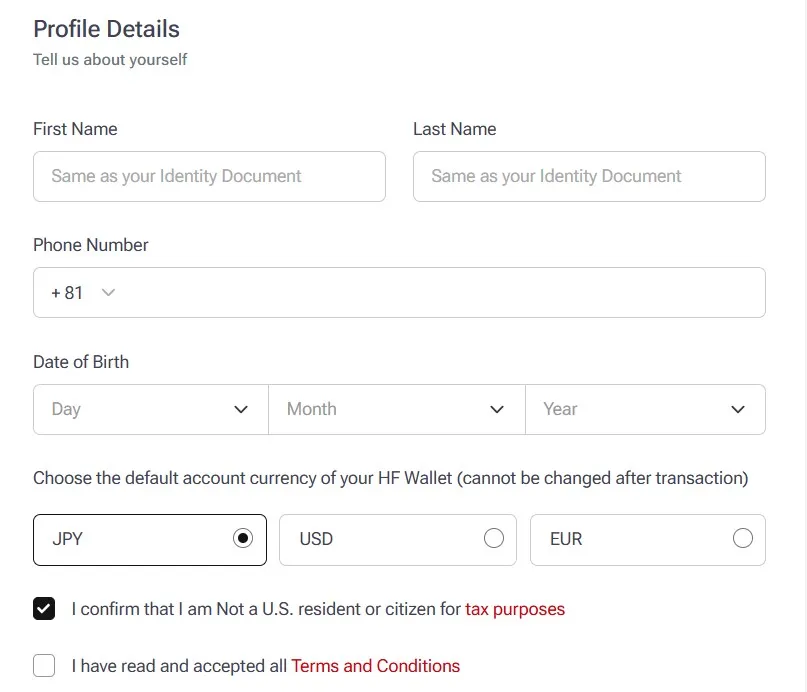The image size is (807, 692).
Task: Open the Month dropdown
Action: pos(396,409)
